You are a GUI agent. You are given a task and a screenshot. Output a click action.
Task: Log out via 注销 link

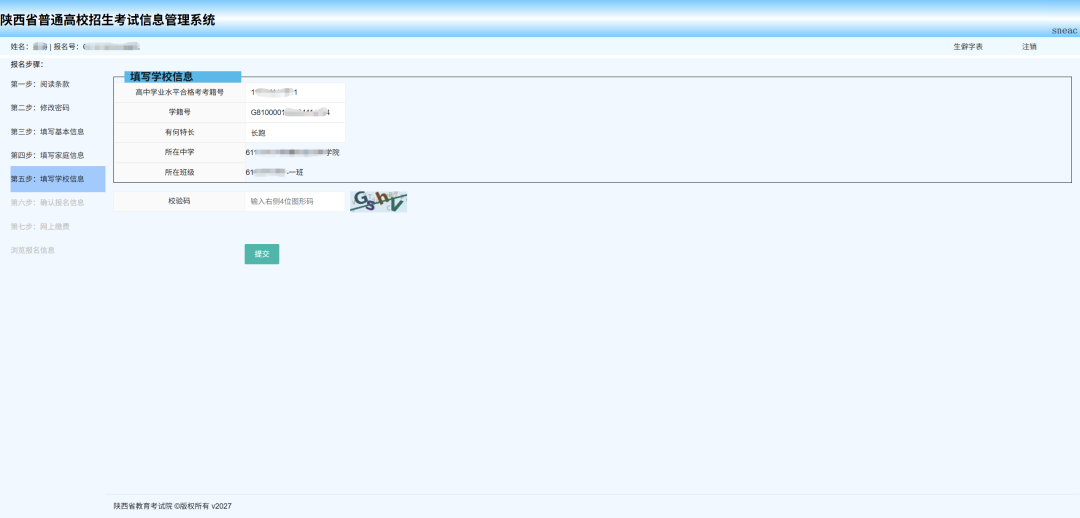pyautogui.click(x=1029, y=47)
